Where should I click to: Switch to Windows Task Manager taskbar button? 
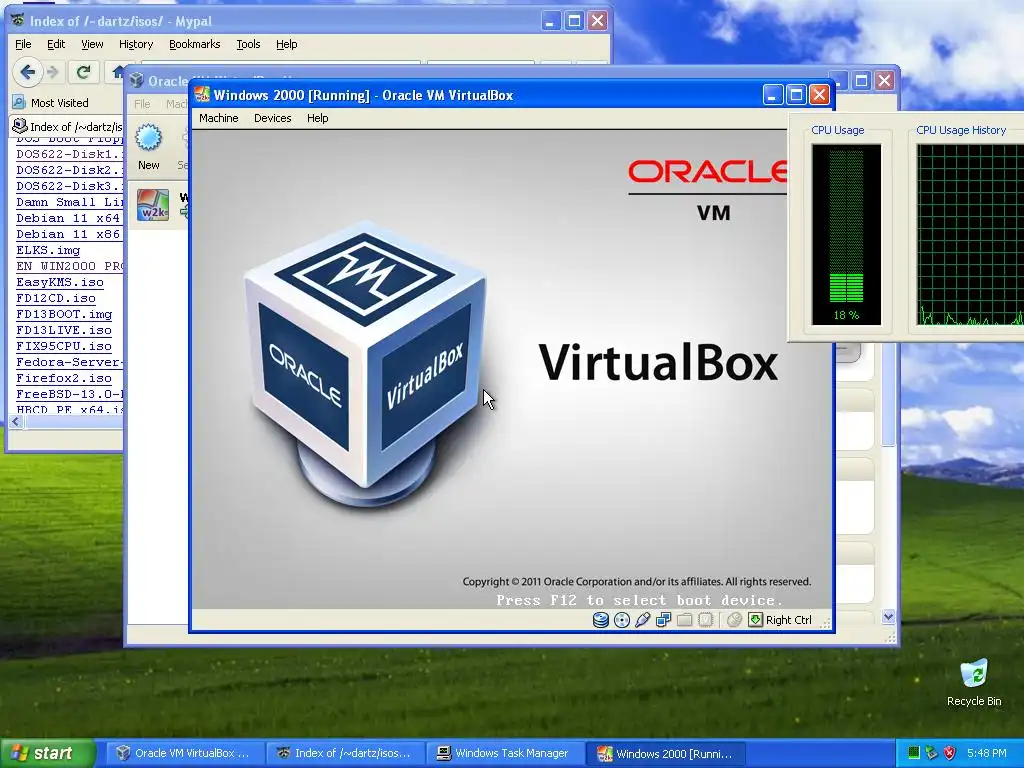(504, 753)
